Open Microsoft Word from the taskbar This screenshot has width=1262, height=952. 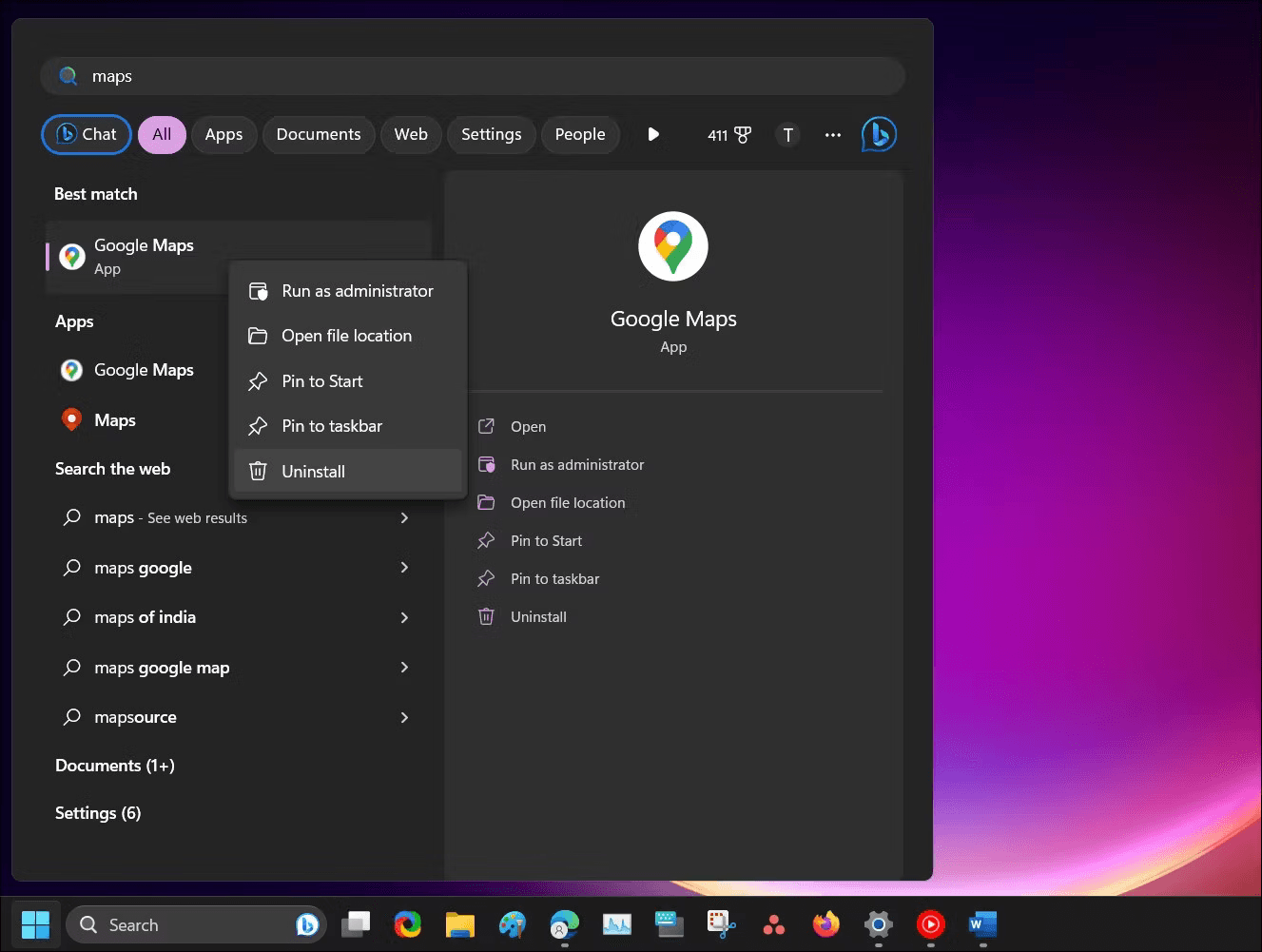click(x=981, y=923)
